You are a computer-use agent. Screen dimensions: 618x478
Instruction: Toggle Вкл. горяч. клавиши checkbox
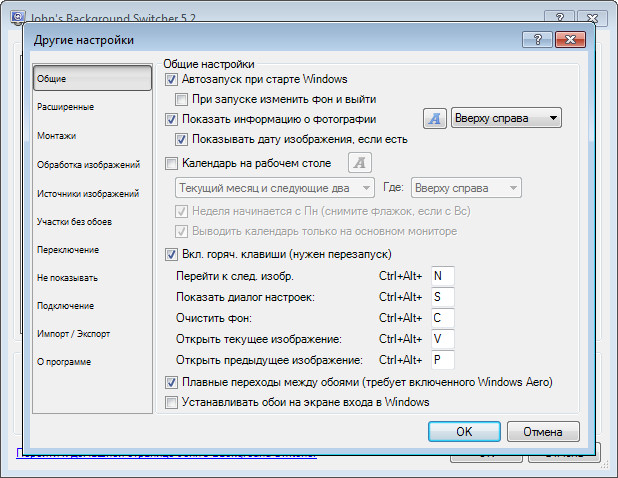(171, 254)
